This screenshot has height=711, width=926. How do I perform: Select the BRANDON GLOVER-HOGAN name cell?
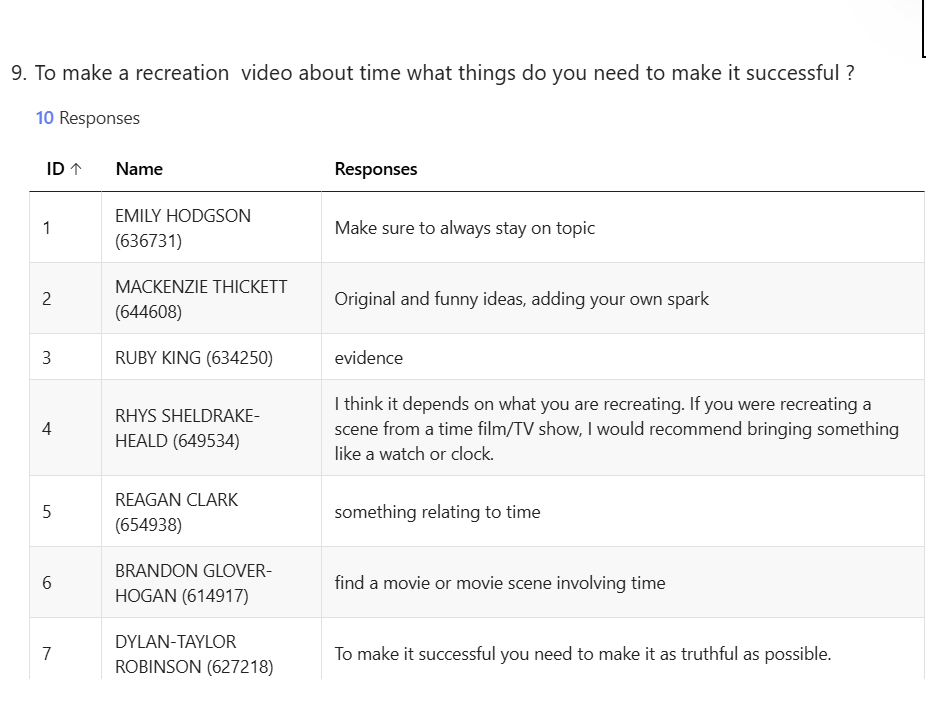click(211, 583)
